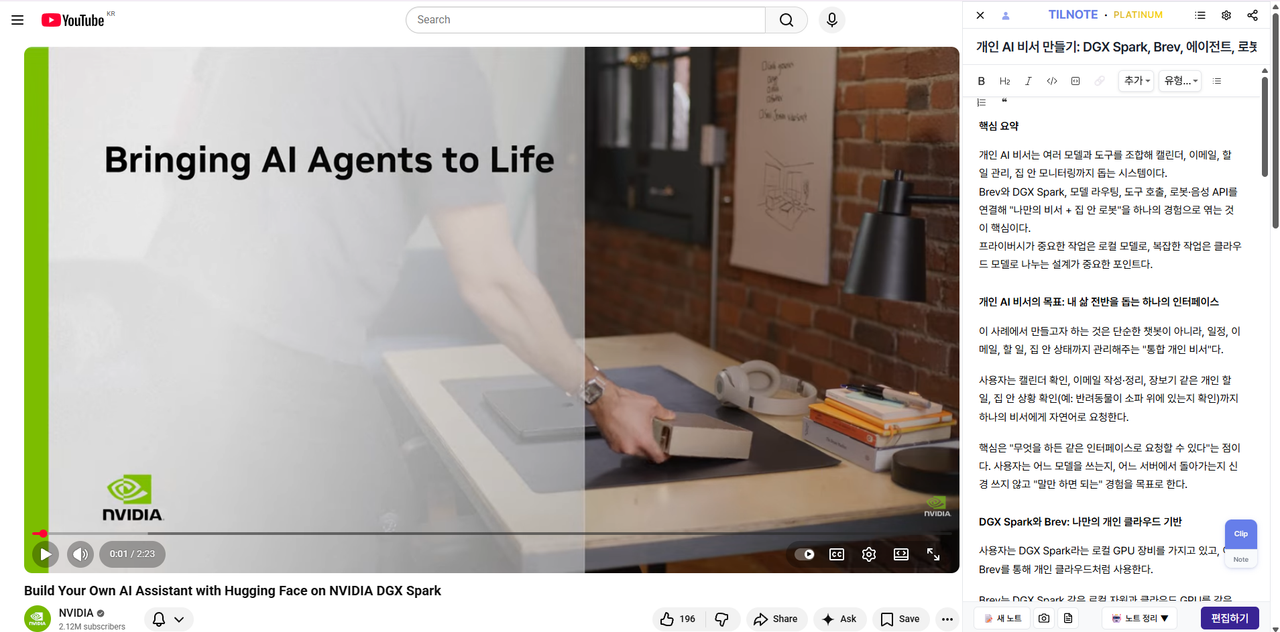Toggle bold formatting in the note editor
The width and height of the screenshot is (1280, 632).
click(981, 81)
